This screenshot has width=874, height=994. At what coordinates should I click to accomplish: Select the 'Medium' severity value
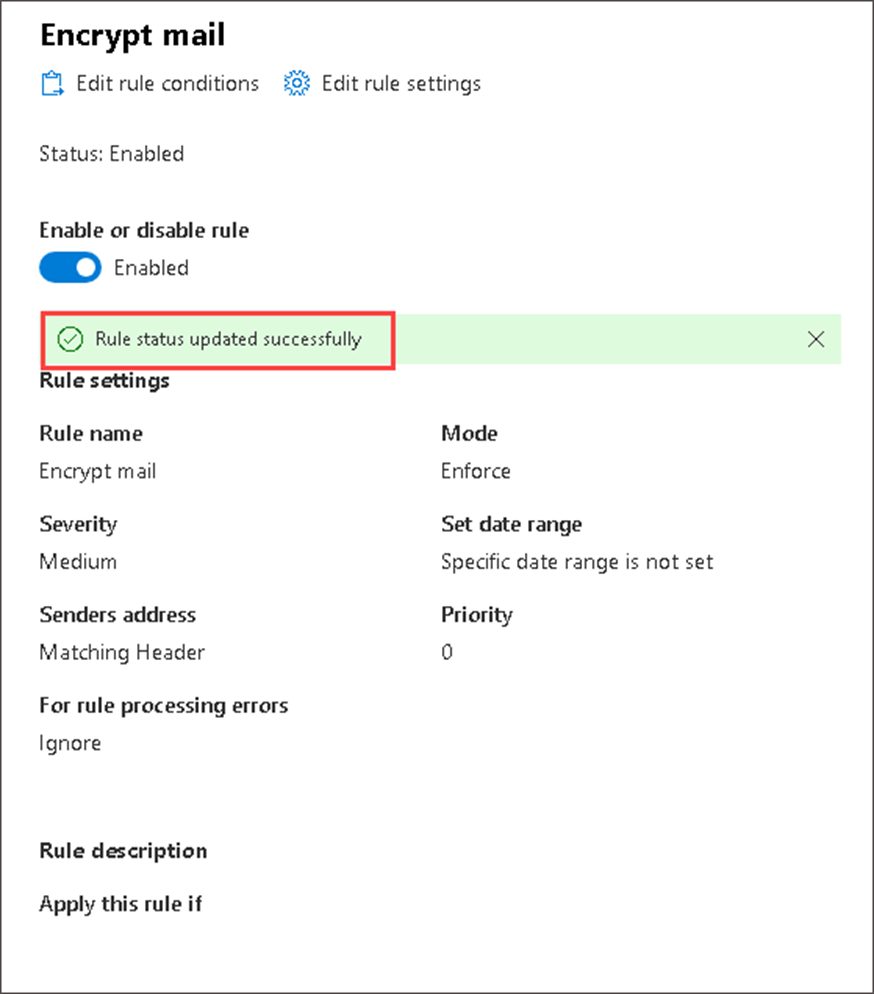point(78,562)
